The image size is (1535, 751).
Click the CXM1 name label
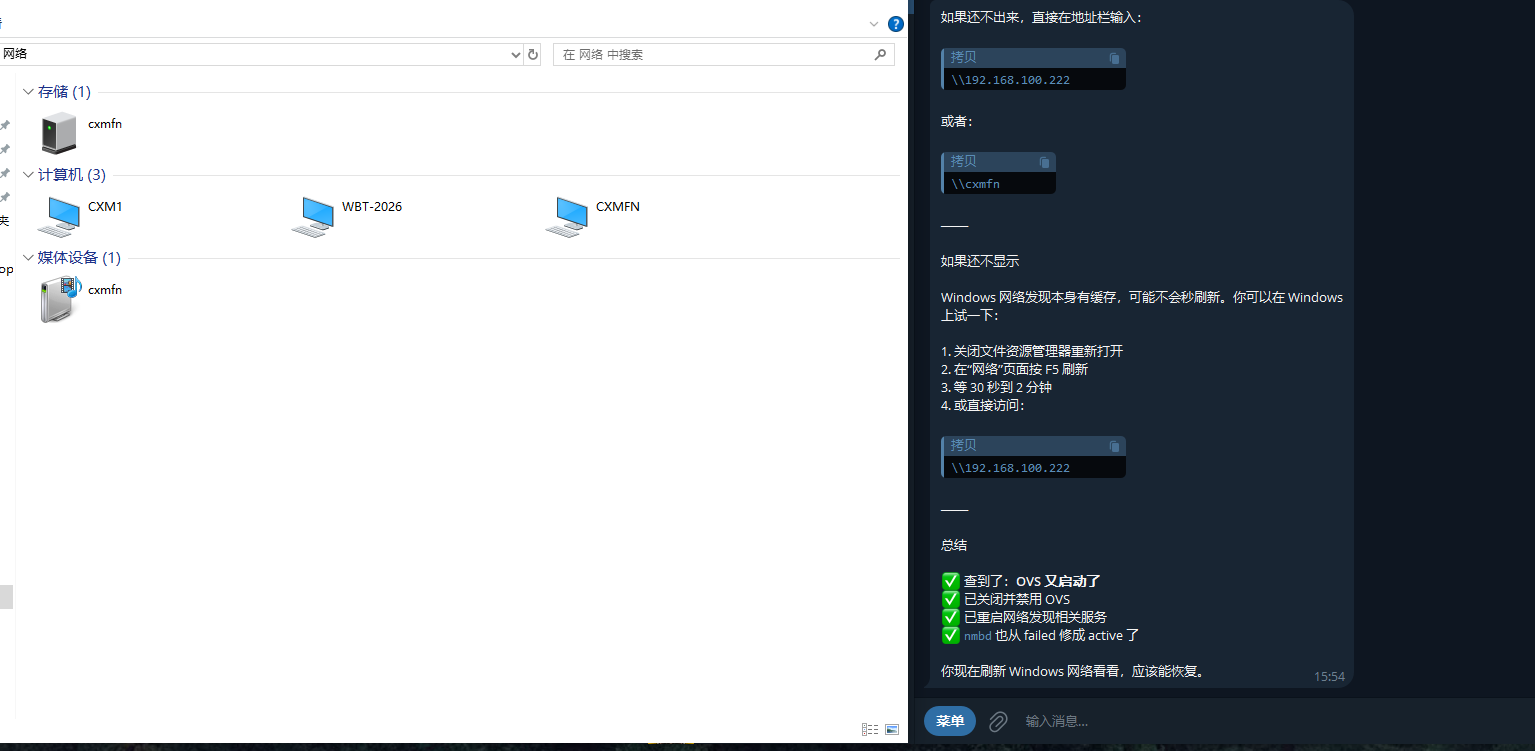click(105, 207)
